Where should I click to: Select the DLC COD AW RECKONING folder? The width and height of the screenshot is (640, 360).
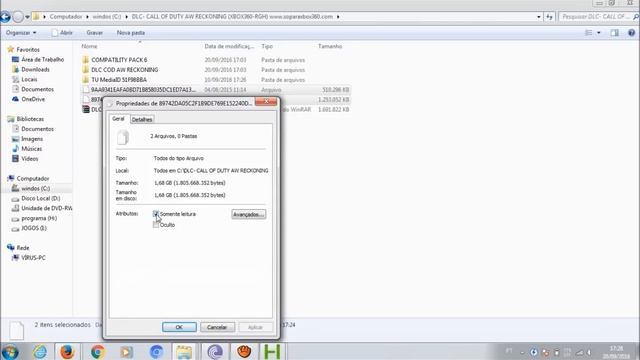pos(124,70)
